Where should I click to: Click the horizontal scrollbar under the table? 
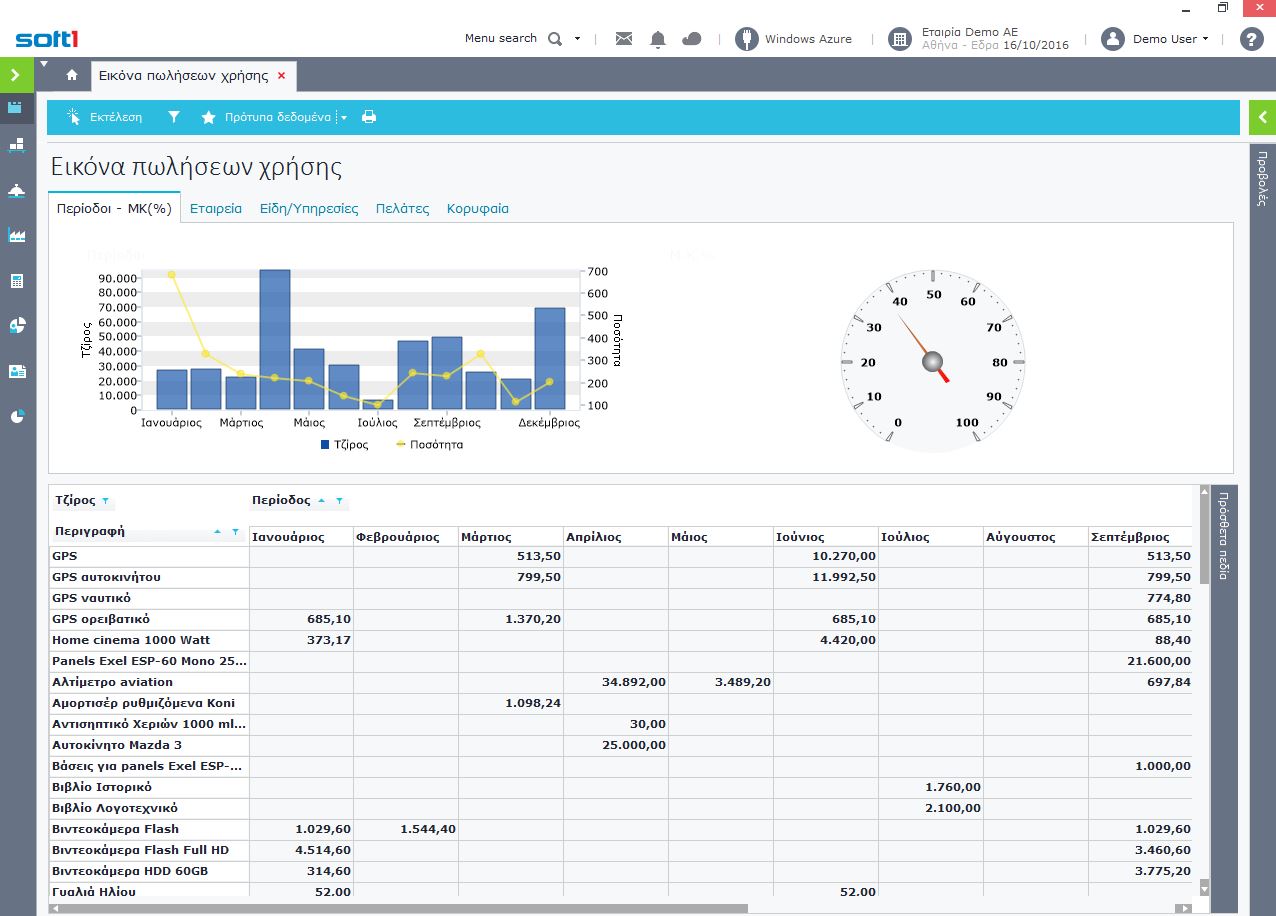(400, 909)
